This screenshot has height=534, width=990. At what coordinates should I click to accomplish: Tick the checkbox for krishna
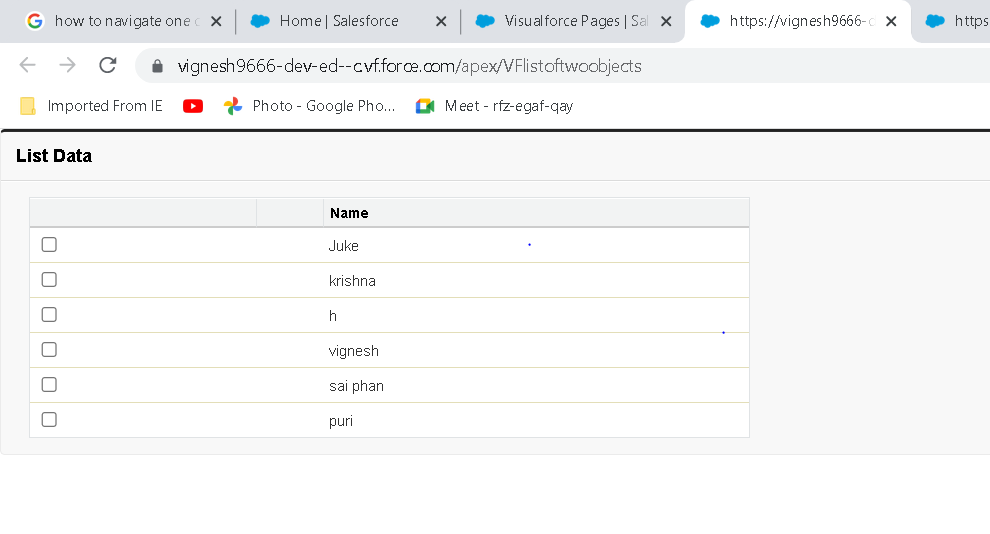pyautogui.click(x=49, y=280)
